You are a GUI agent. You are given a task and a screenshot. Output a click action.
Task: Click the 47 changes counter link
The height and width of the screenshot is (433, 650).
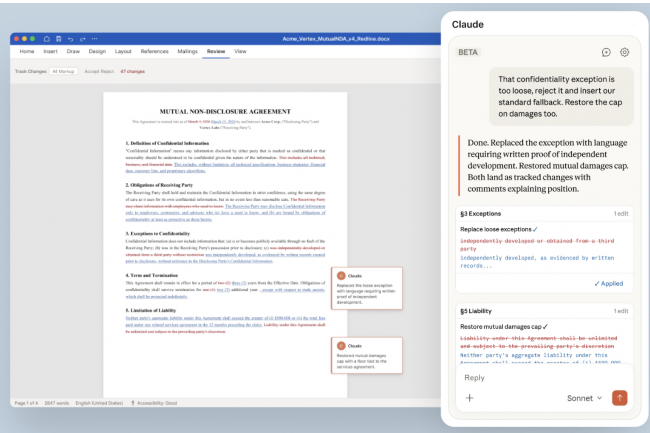pyautogui.click(x=132, y=72)
